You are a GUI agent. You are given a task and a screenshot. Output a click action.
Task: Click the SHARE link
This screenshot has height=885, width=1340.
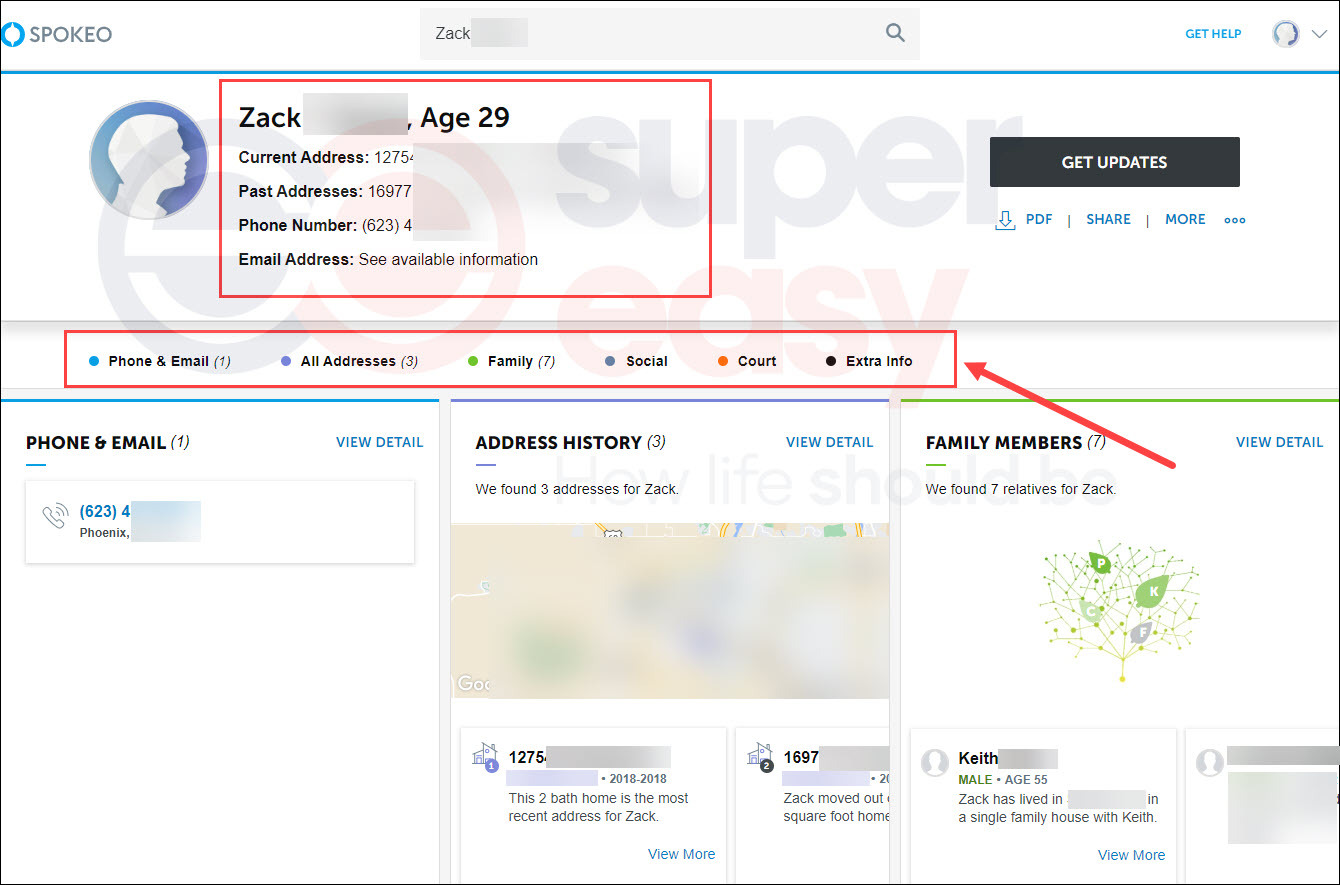coord(1108,219)
